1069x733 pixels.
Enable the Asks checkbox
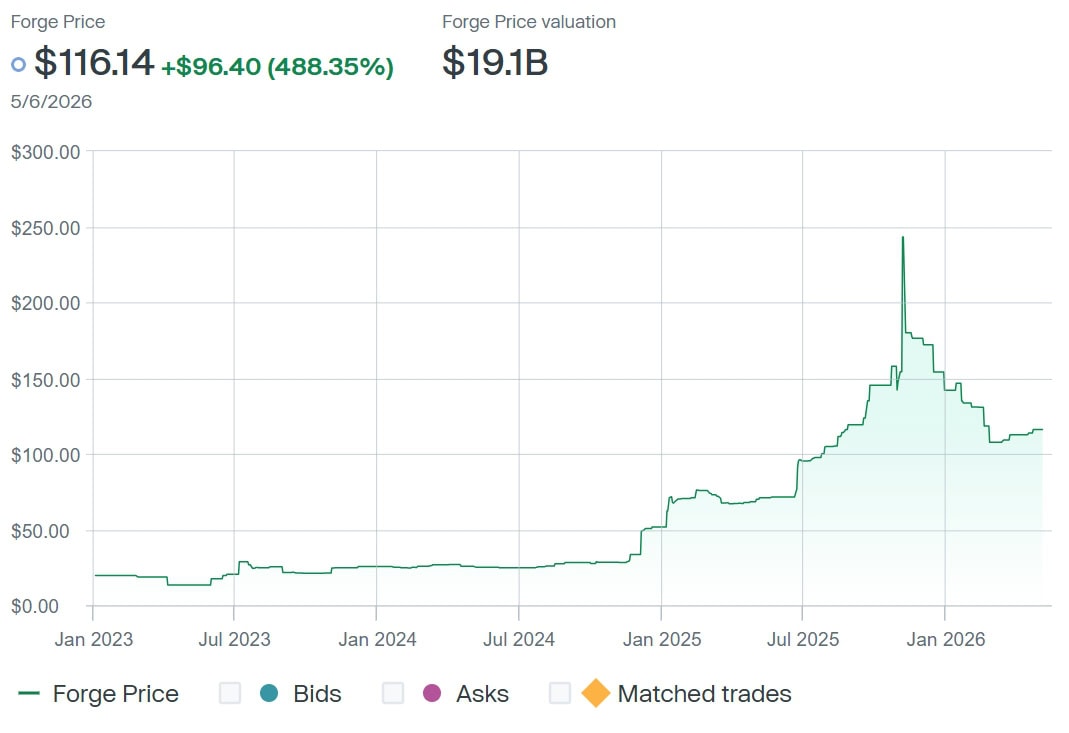[x=393, y=693]
